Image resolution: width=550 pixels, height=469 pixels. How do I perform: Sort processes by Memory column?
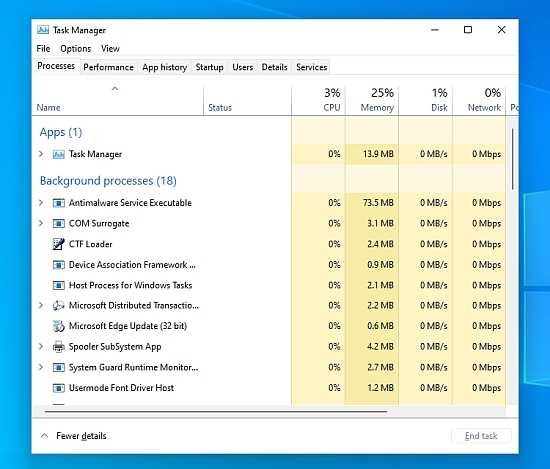click(x=372, y=101)
